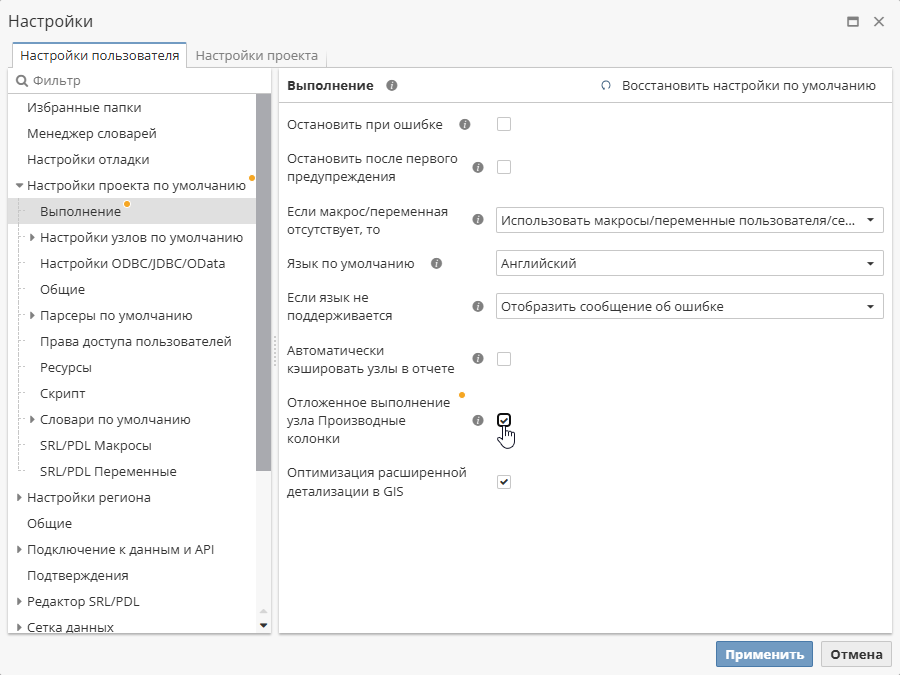Image resolution: width=900 pixels, height=675 pixels.
Task: Enable Остановить при ошибке checkbox
Action: [504, 124]
